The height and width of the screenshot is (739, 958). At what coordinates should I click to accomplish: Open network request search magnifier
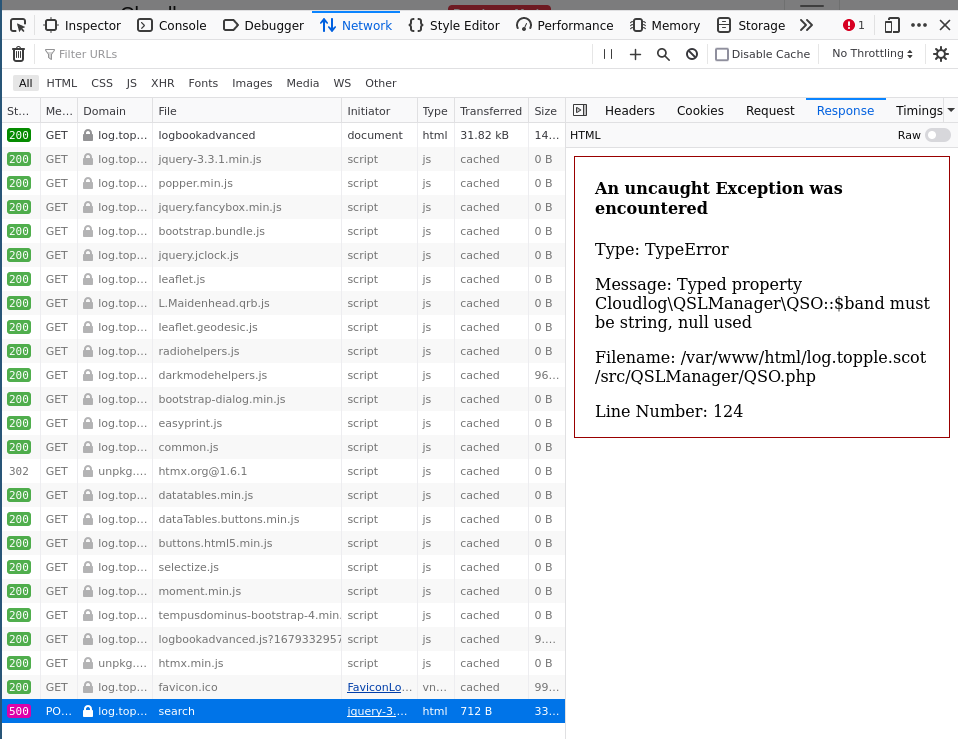tap(664, 54)
